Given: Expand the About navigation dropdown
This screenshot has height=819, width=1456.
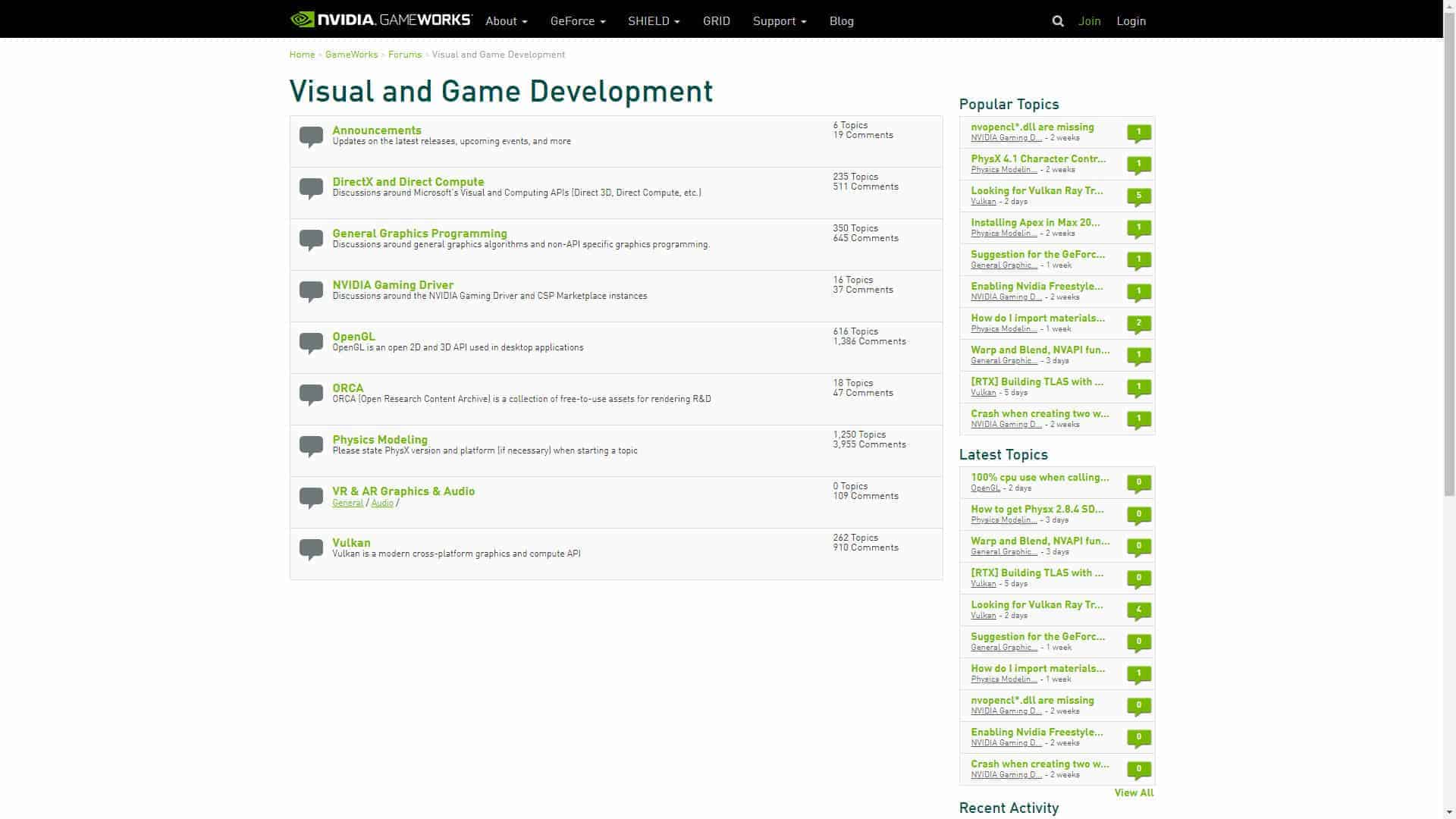Looking at the screenshot, I should 505,20.
